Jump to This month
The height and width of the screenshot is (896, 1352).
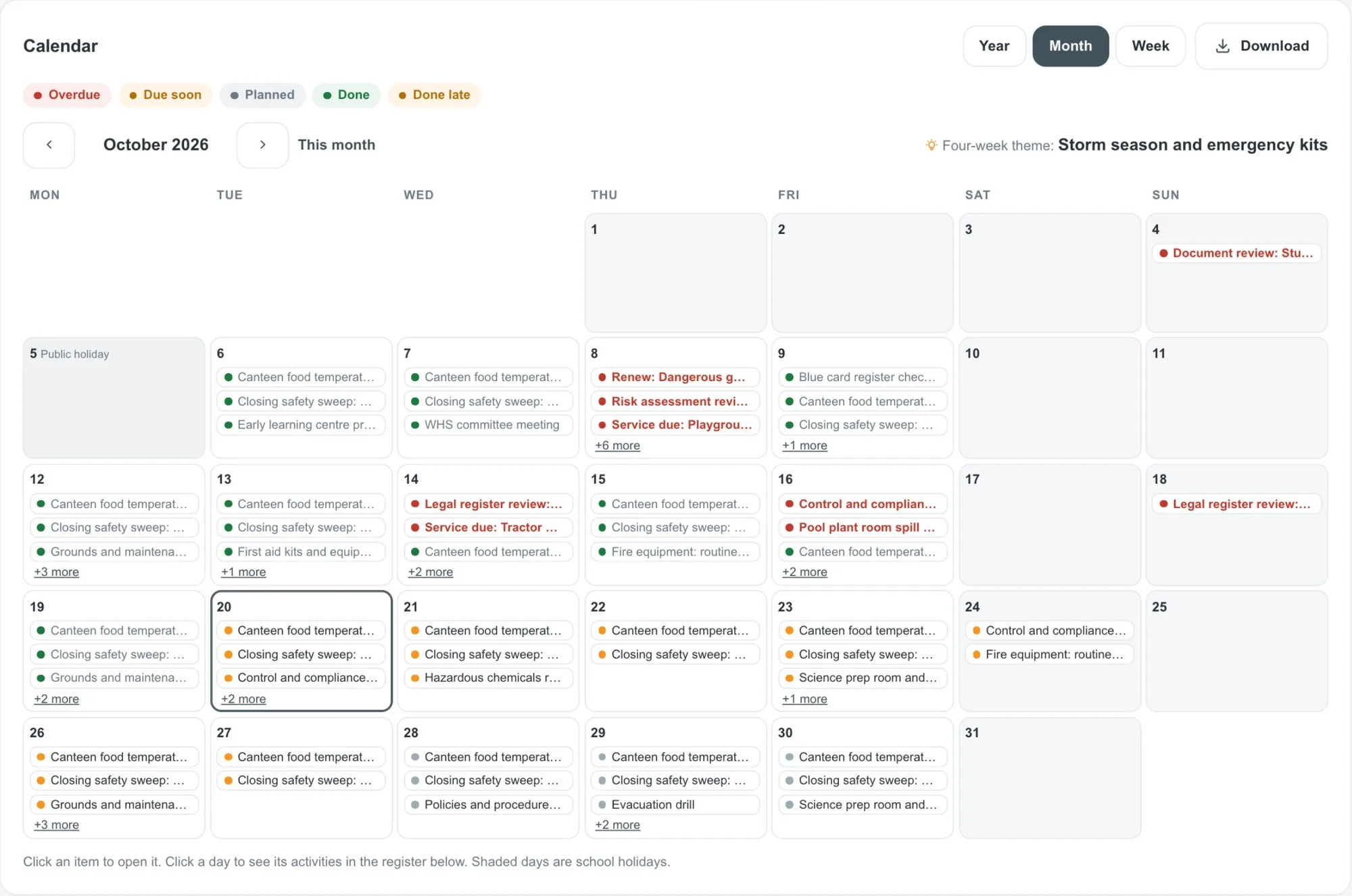click(x=336, y=145)
